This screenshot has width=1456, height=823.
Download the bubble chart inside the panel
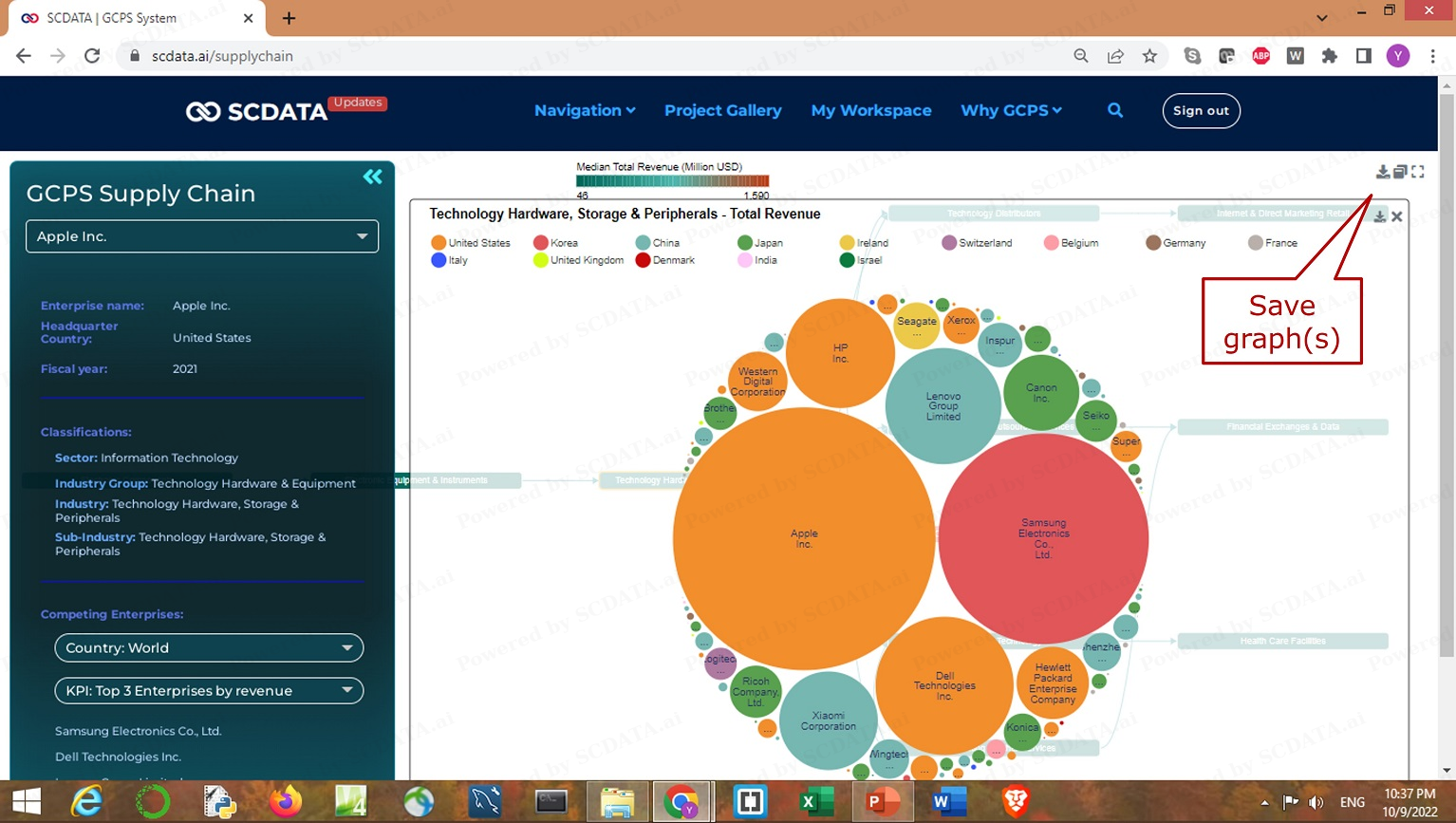[1380, 216]
